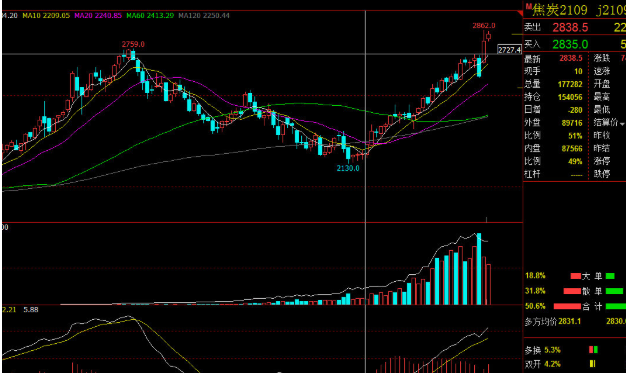Click the 日增 value -280

pos(574,110)
